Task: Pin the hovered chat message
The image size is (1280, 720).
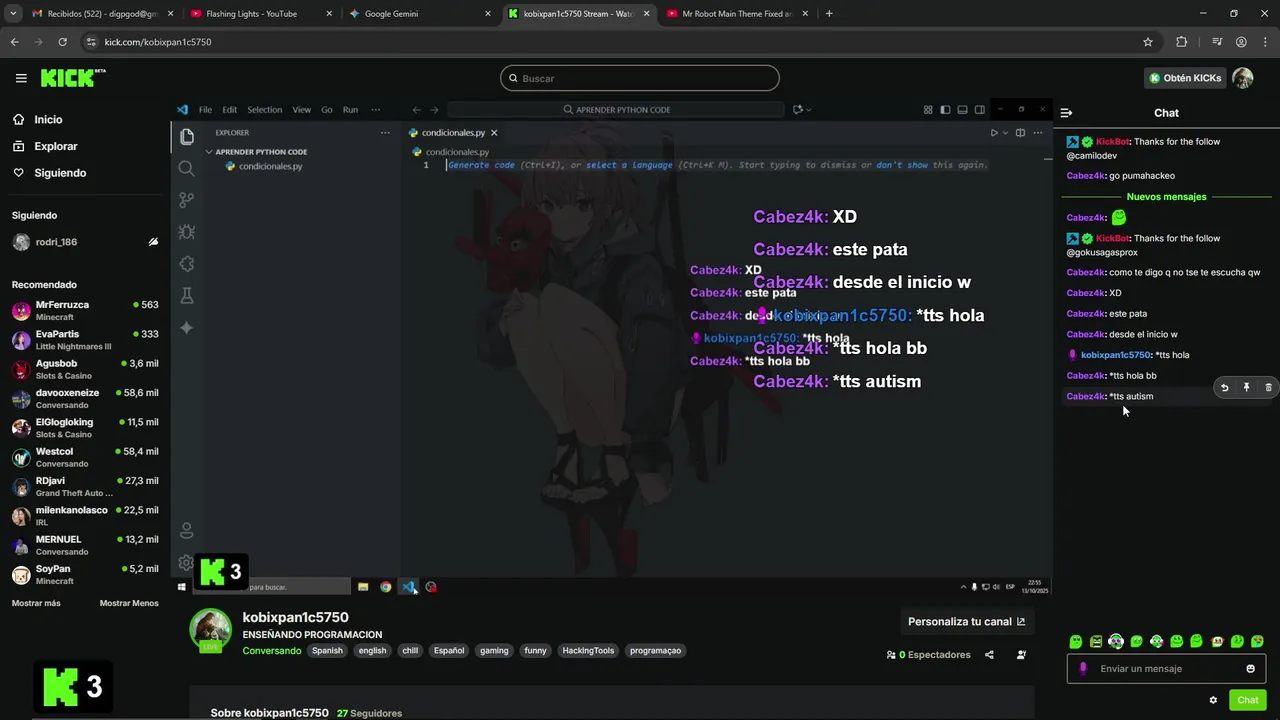Action: pos(1246,387)
